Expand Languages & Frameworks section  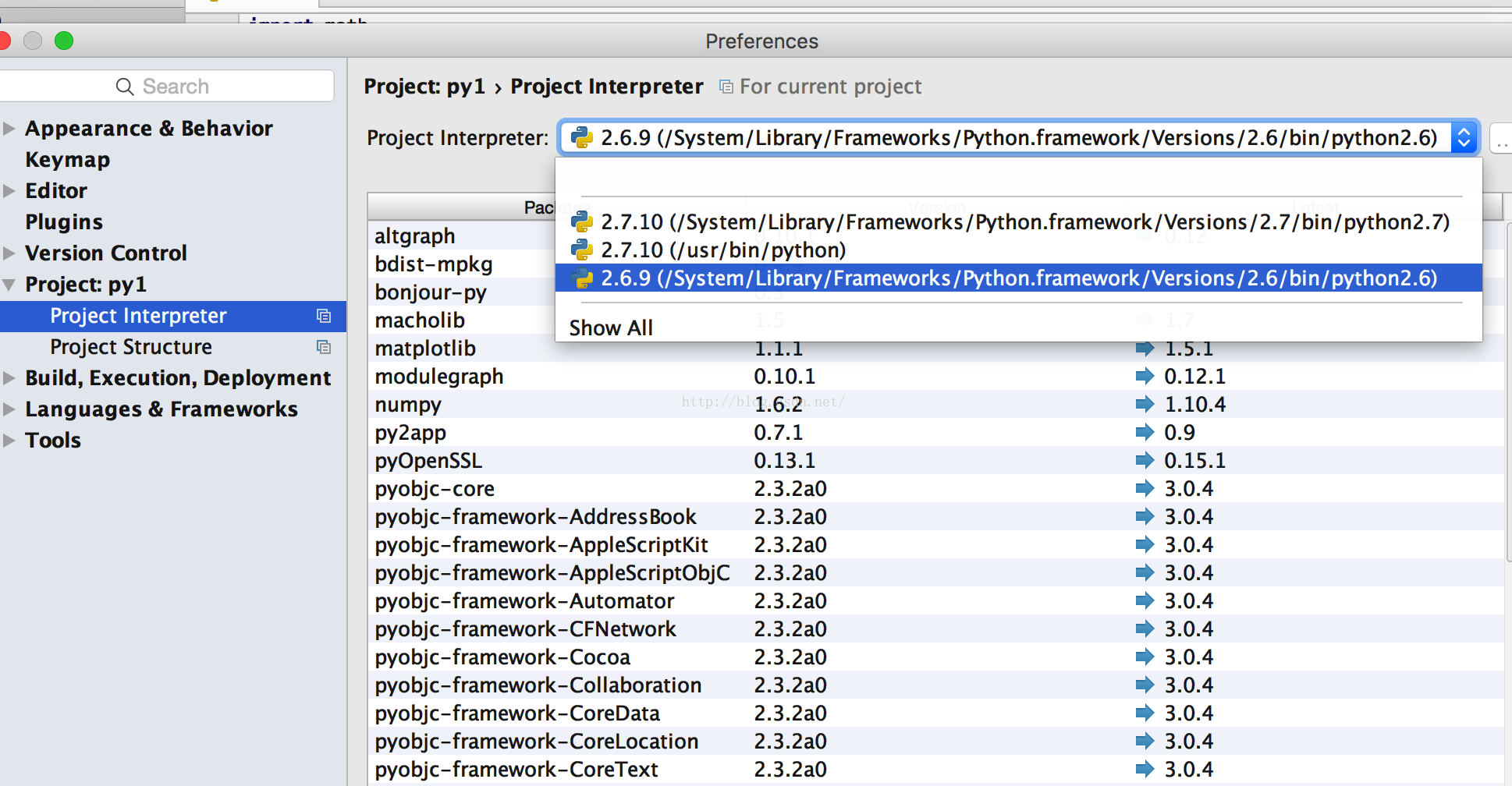tap(9, 409)
